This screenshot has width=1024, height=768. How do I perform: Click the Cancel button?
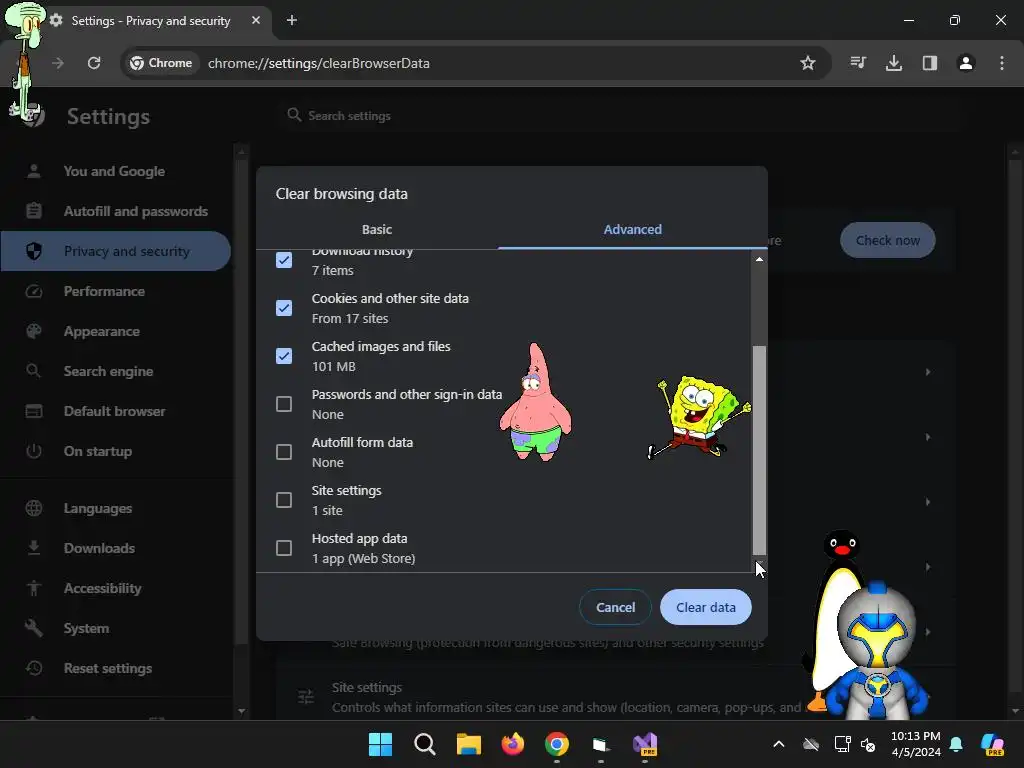615,607
